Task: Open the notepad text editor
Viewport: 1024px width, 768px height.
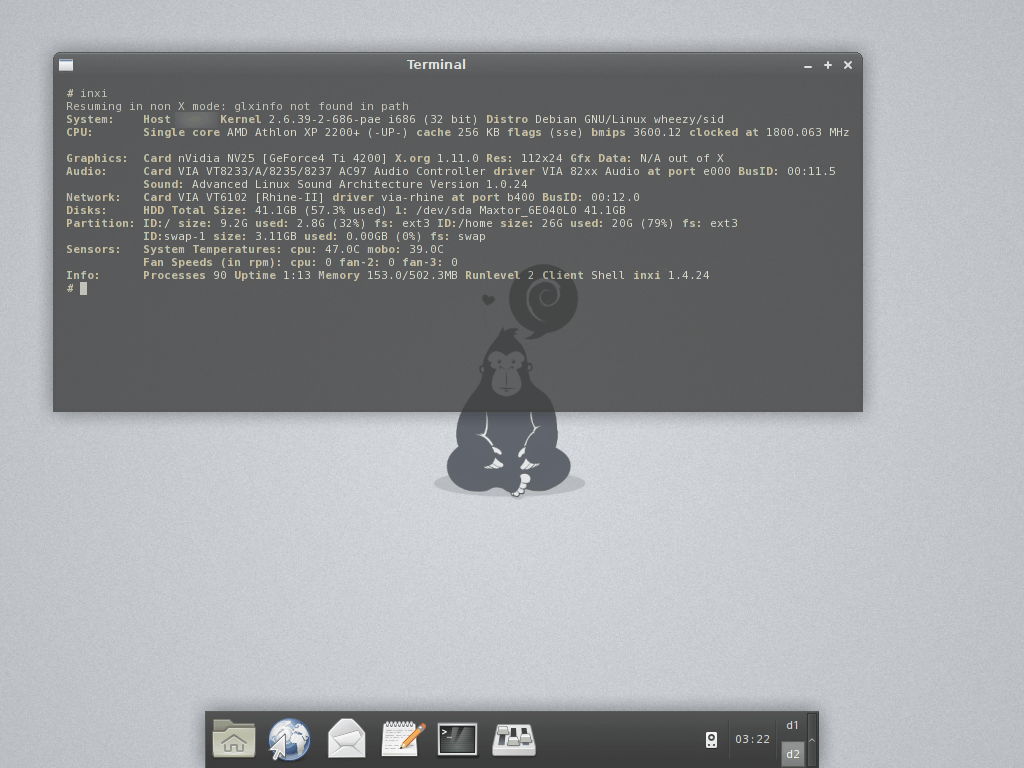Action: [401, 739]
